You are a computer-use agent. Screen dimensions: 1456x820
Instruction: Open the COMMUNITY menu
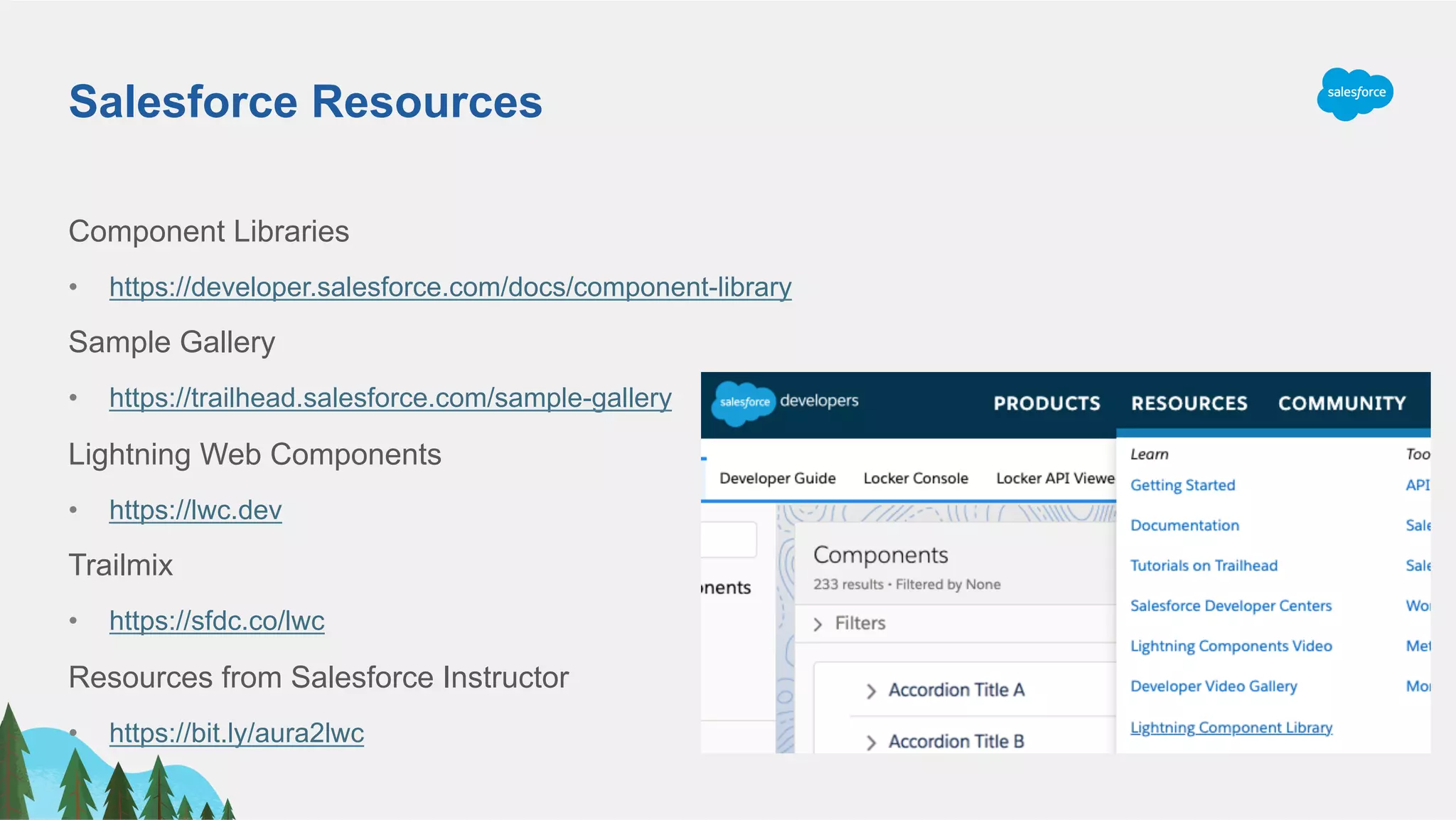pyautogui.click(x=1342, y=403)
